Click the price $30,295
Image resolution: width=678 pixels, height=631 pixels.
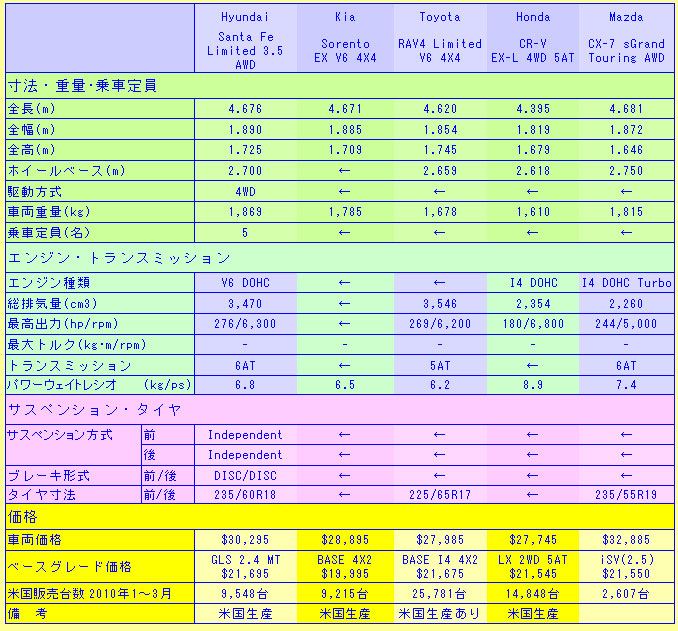pos(245,540)
